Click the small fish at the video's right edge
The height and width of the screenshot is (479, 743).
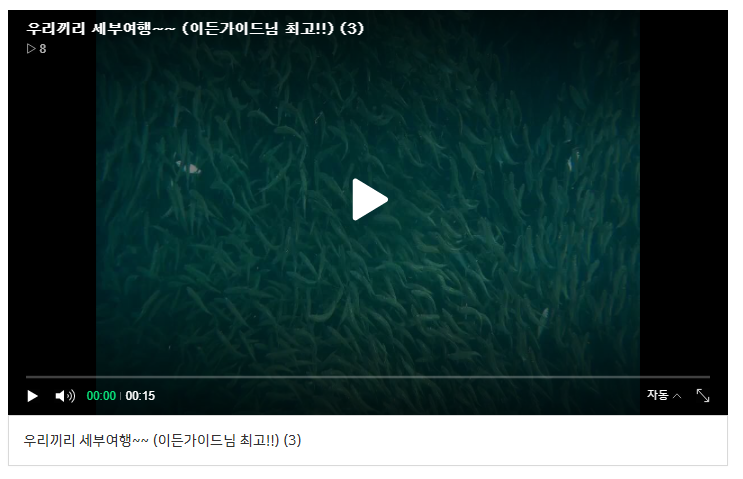(573, 161)
